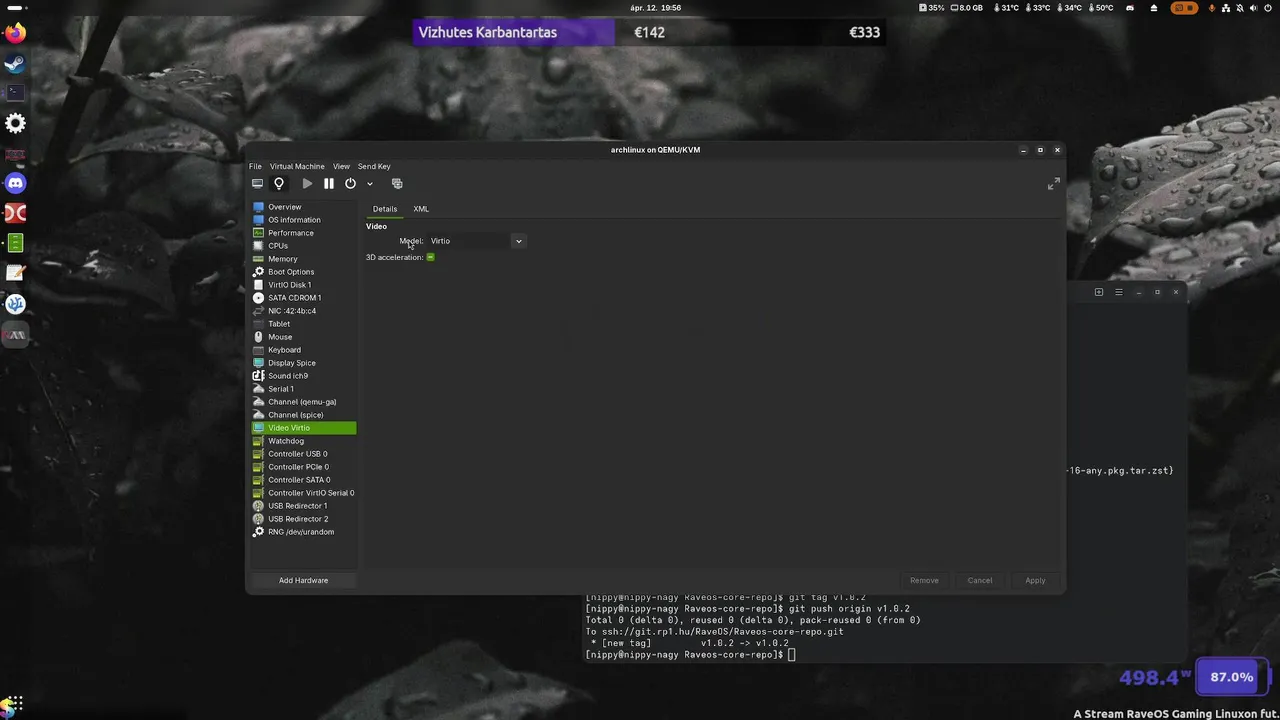Click the Apply button
This screenshot has width=1280, height=720.
1035,580
